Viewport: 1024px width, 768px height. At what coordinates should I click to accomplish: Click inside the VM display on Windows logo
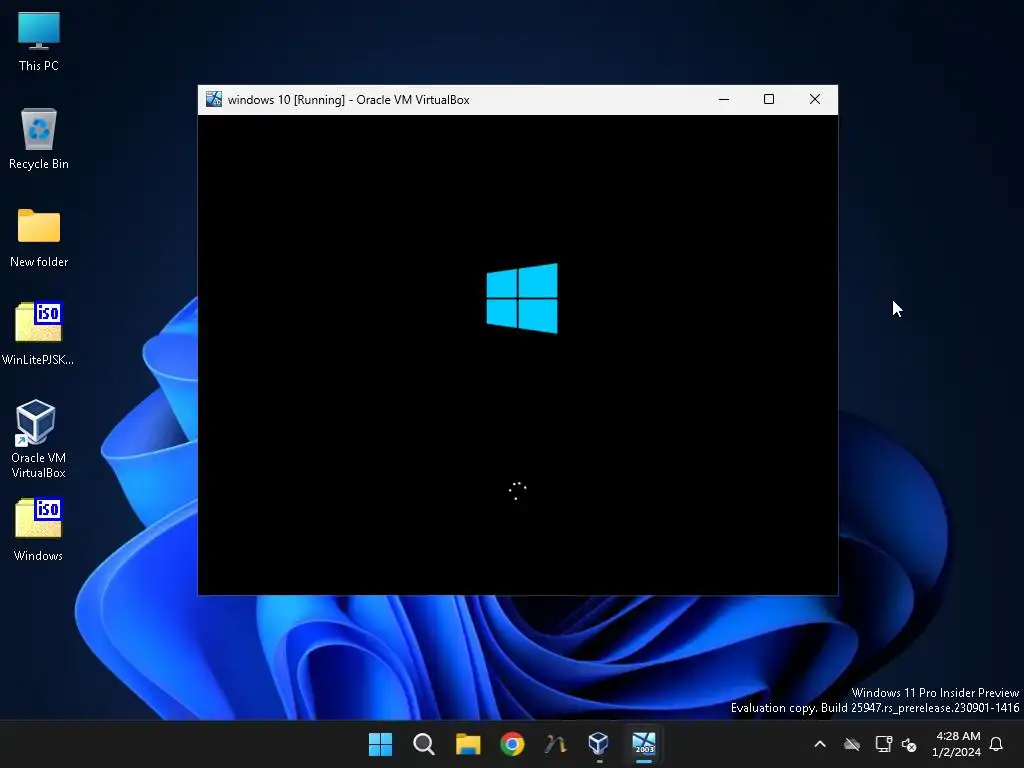coord(522,298)
